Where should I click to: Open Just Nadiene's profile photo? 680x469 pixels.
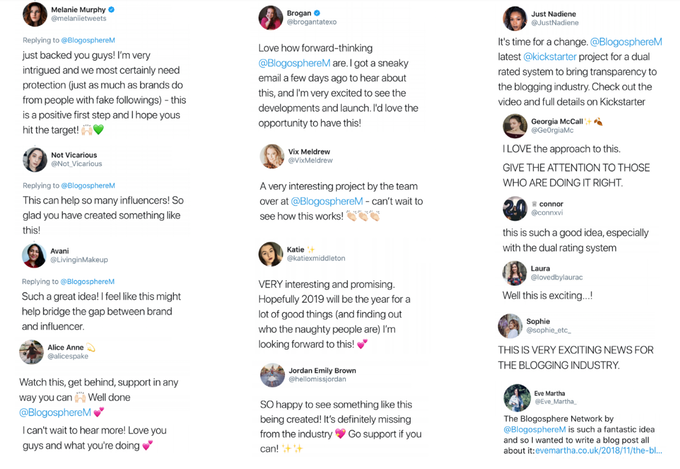pyautogui.click(x=515, y=17)
